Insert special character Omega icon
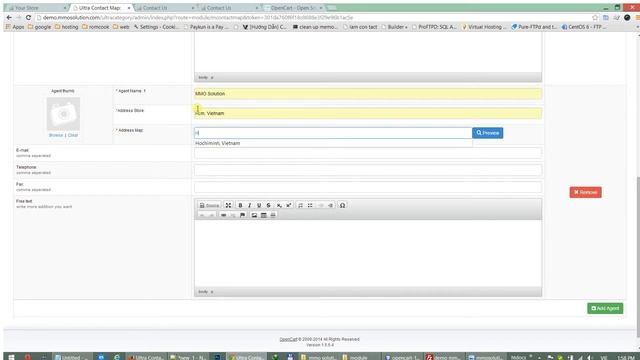This screenshot has height=360, width=640. pyautogui.click(x=342, y=205)
